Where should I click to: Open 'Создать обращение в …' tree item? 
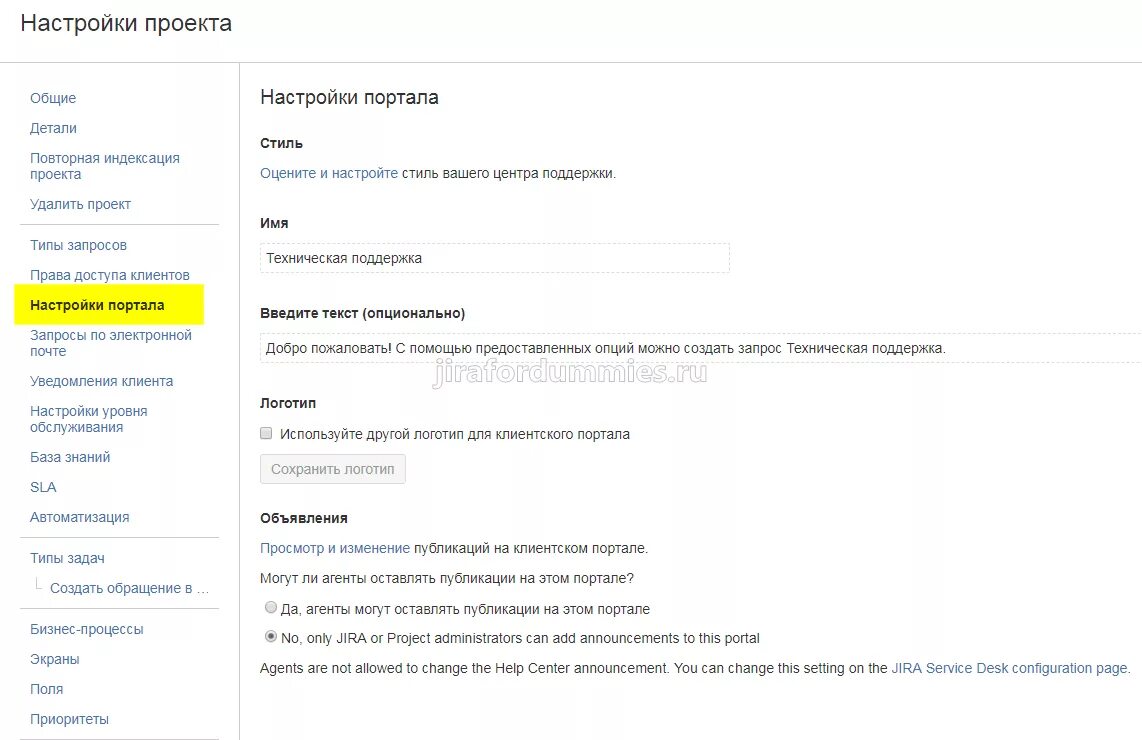(x=129, y=588)
